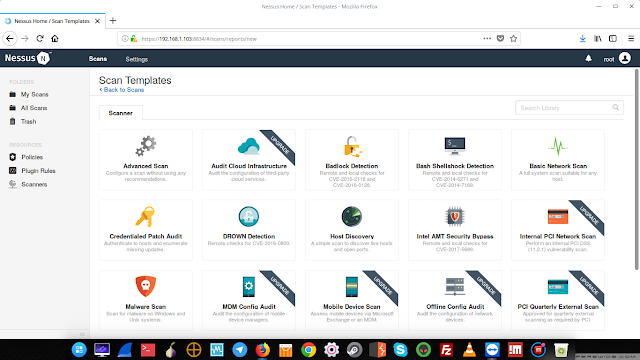Open the root username label

[609, 59]
